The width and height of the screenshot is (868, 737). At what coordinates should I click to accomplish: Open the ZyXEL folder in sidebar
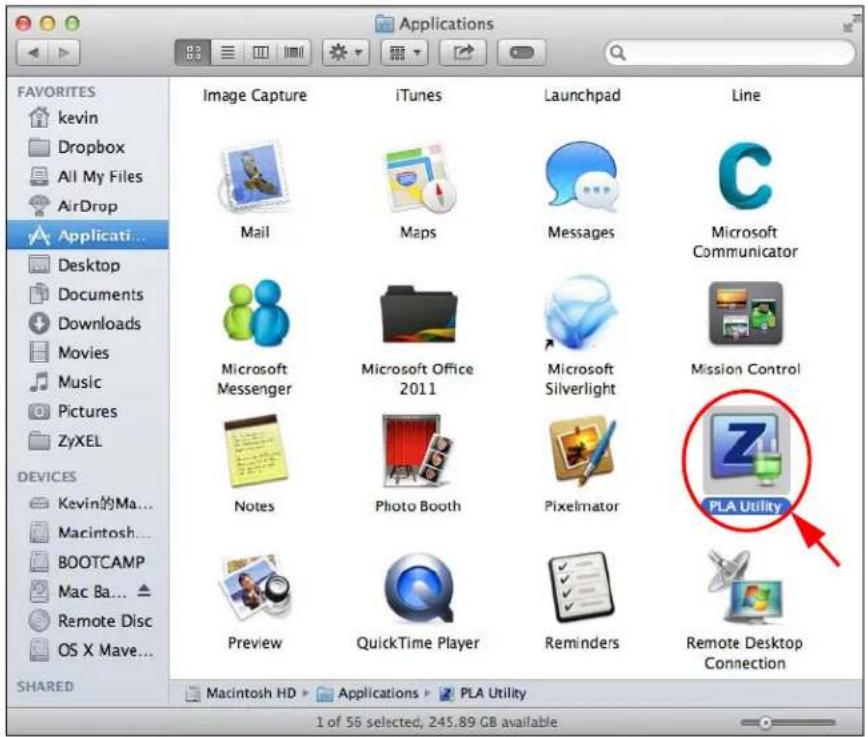pyautogui.click(x=87, y=441)
